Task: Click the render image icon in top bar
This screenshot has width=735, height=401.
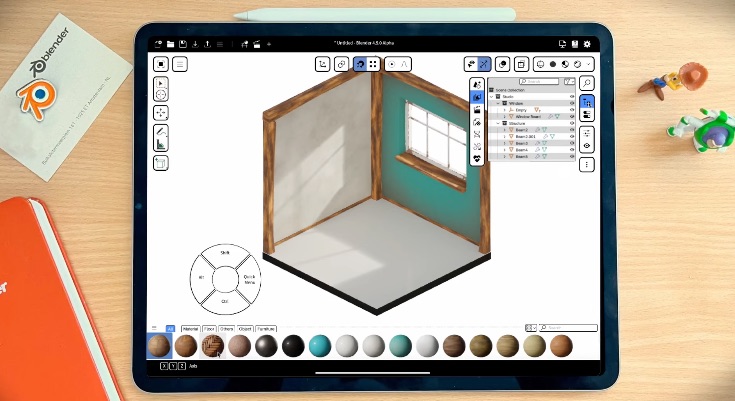Action: click(x=244, y=44)
